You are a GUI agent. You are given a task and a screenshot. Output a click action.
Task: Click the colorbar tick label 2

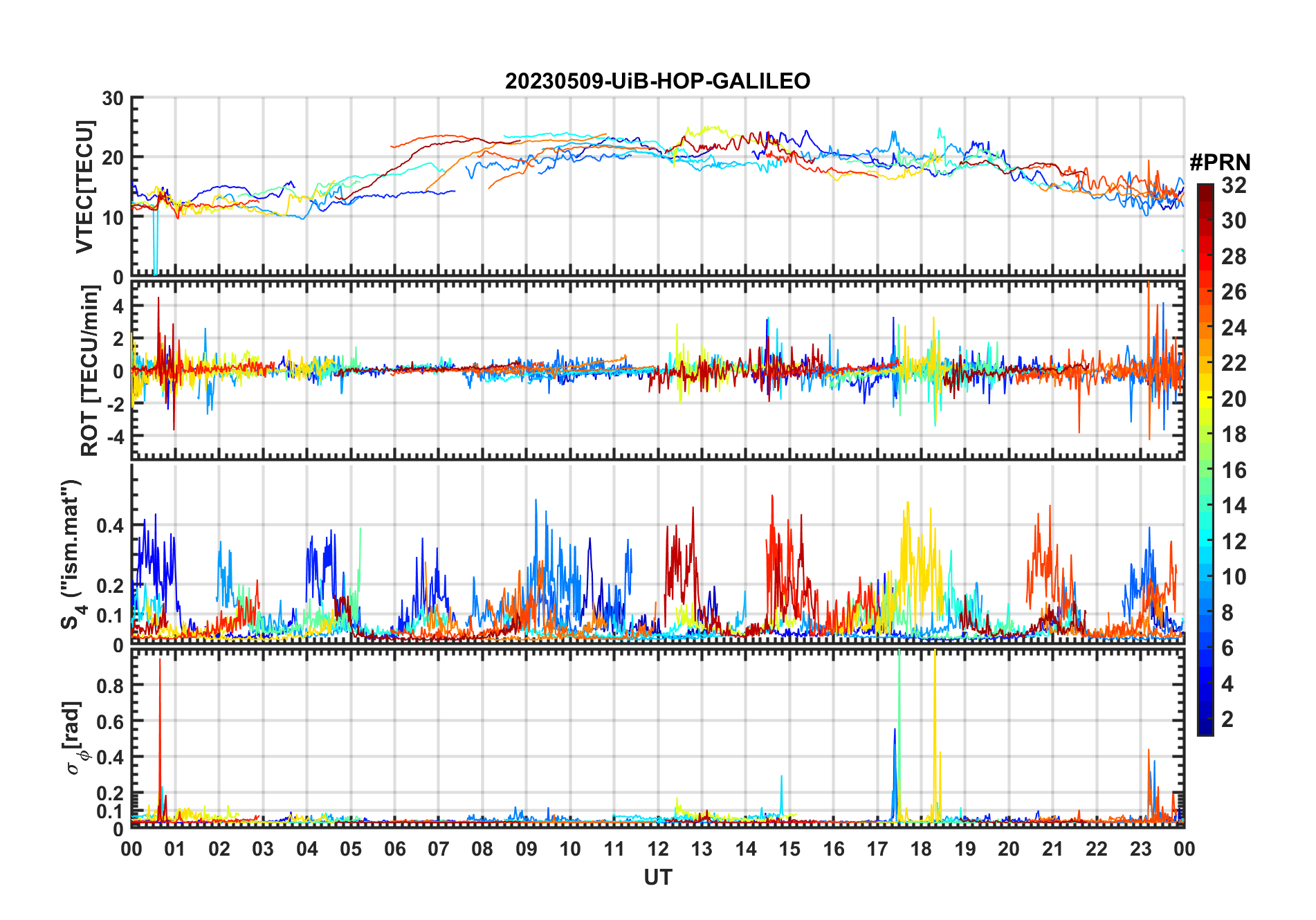point(1227,719)
